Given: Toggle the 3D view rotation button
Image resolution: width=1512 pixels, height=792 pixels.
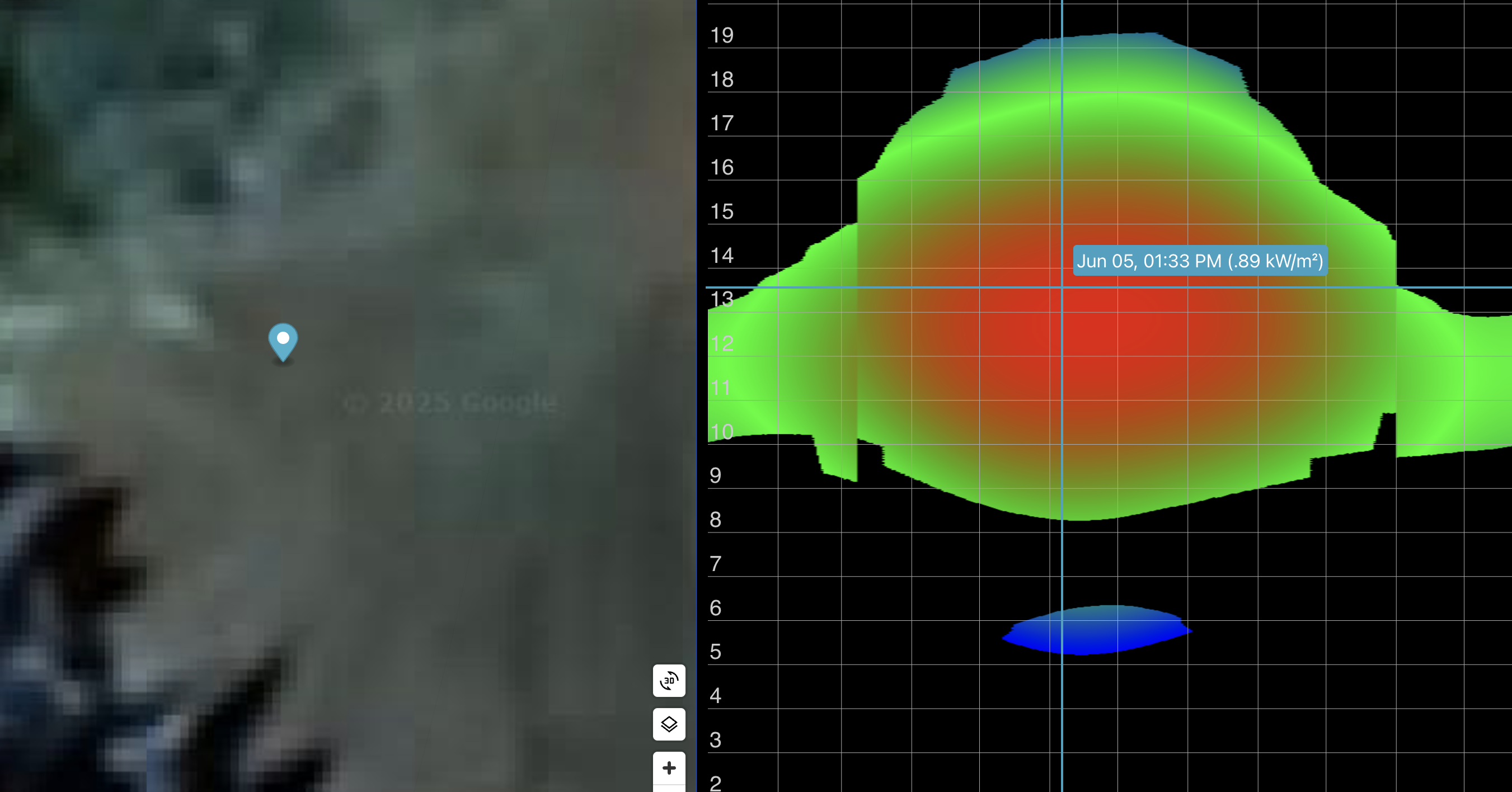Looking at the screenshot, I should [669, 681].
